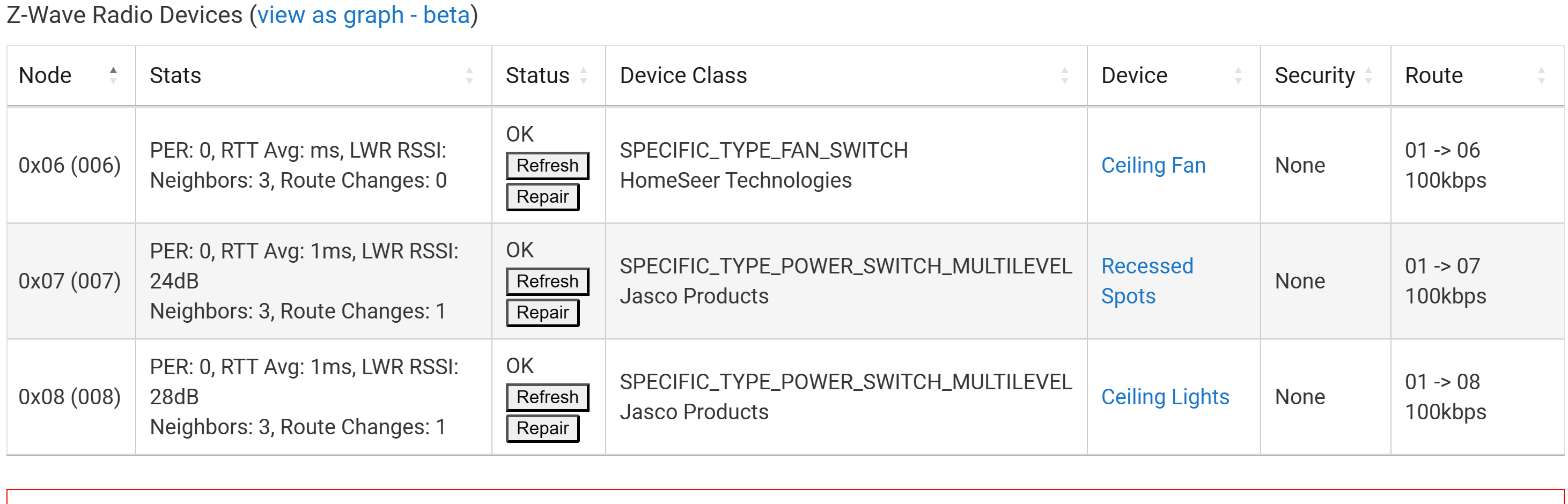Sort table by Security column arrows
The height and width of the screenshot is (504, 1568).
[x=1368, y=76]
